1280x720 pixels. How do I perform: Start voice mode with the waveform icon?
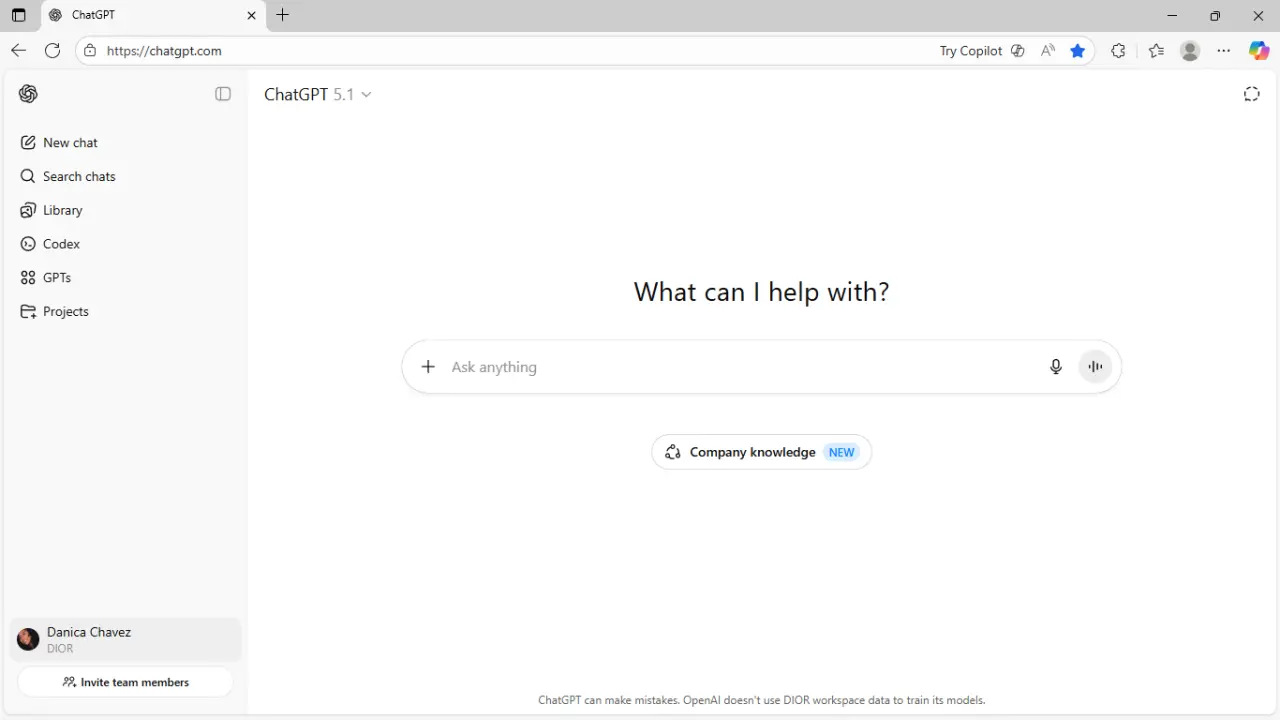(1095, 367)
